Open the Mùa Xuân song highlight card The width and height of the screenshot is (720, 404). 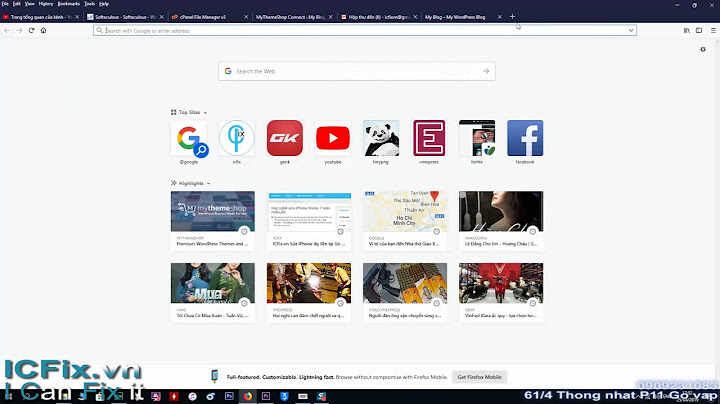tap(213, 292)
